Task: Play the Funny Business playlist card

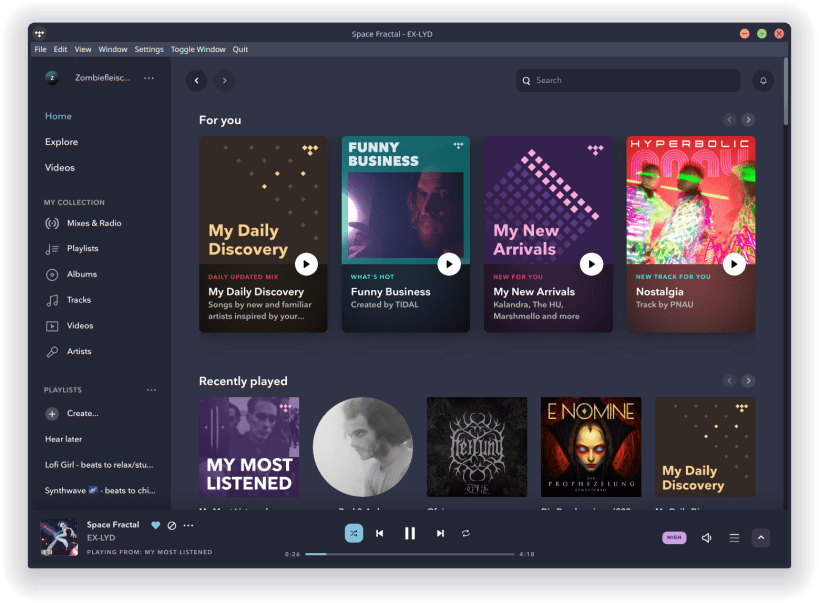Action: [x=449, y=264]
